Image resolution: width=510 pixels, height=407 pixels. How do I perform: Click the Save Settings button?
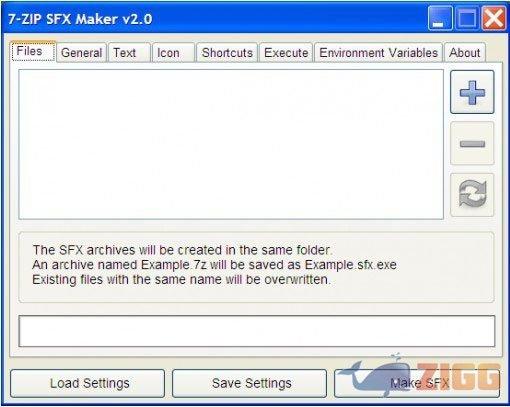[x=249, y=383]
